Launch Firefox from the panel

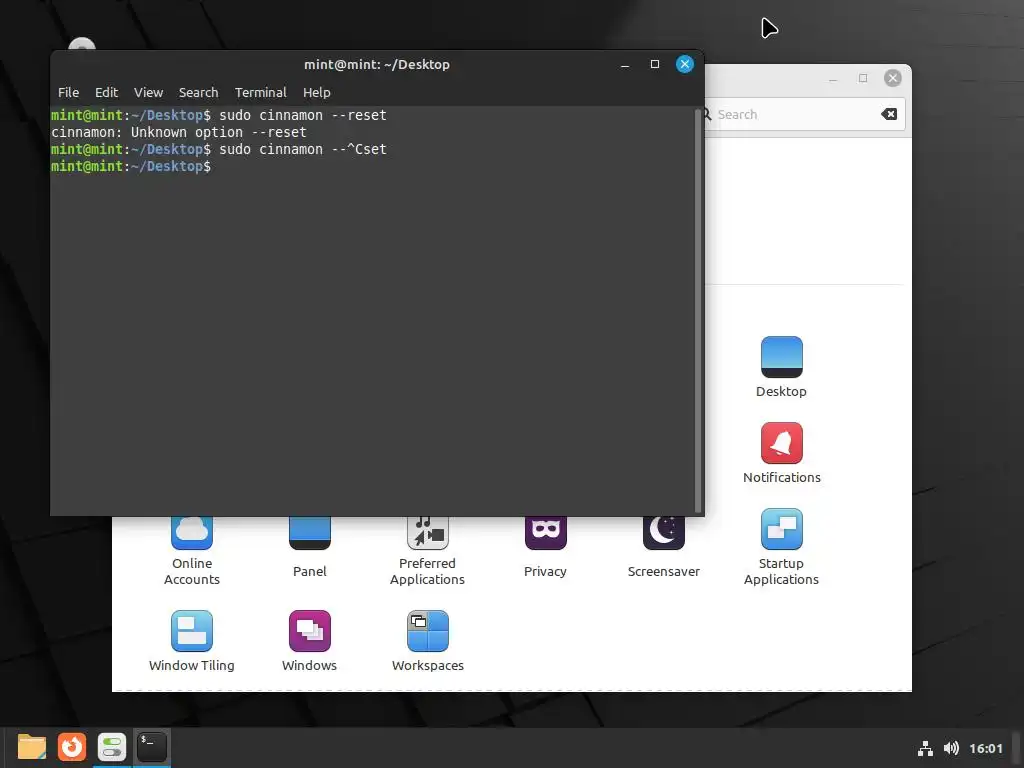[x=72, y=747]
